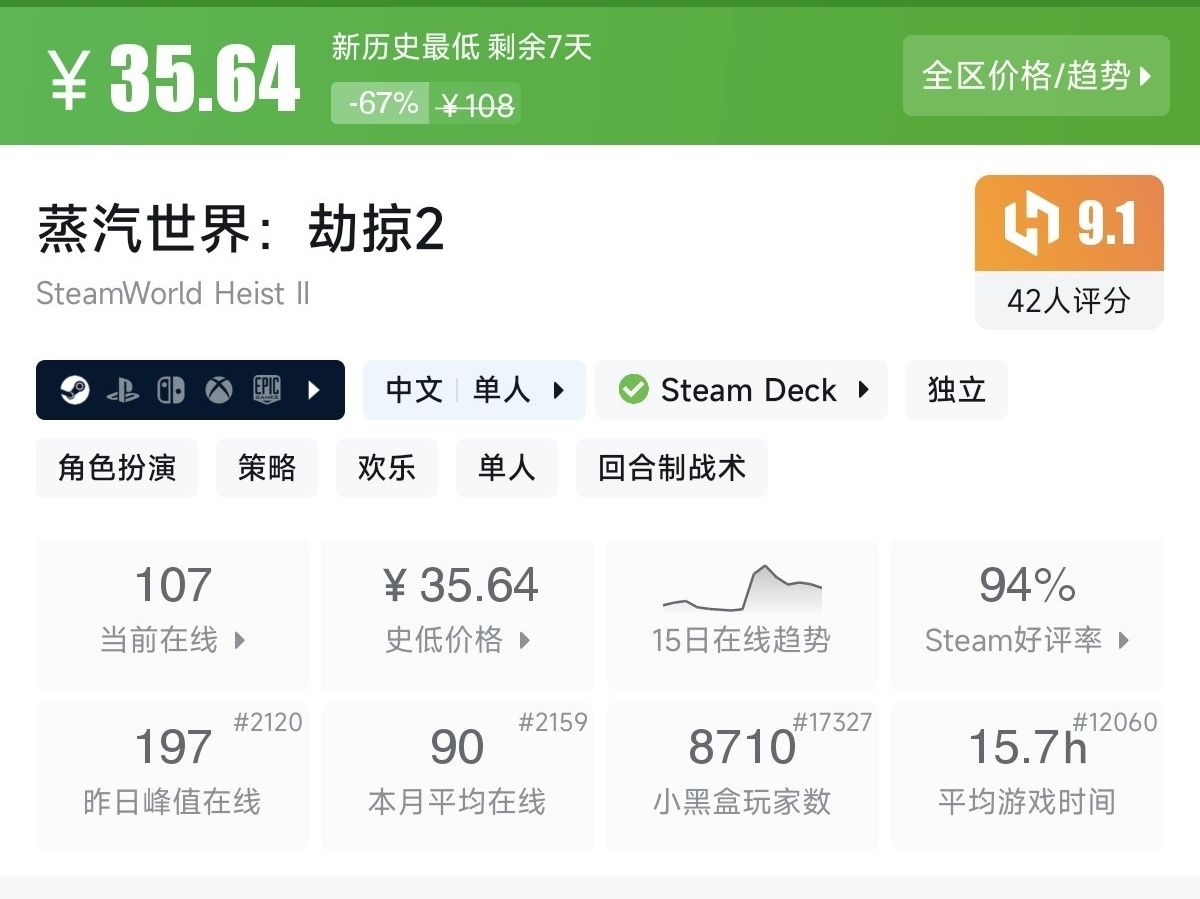Click the PlayStation platform icon
The width and height of the screenshot is (1200, 899).
(123, 390)
